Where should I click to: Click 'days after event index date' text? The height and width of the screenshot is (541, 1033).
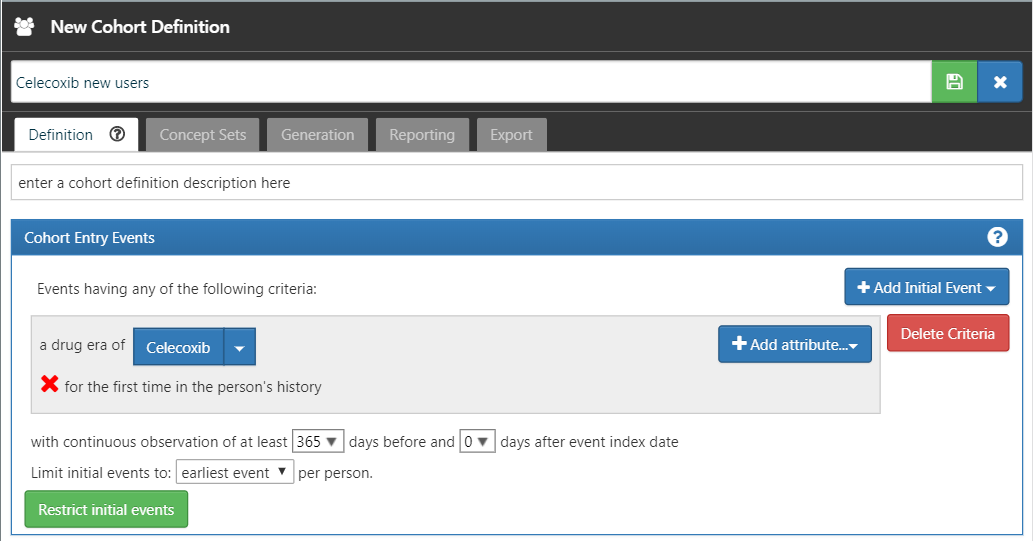[x=589, y=441]
